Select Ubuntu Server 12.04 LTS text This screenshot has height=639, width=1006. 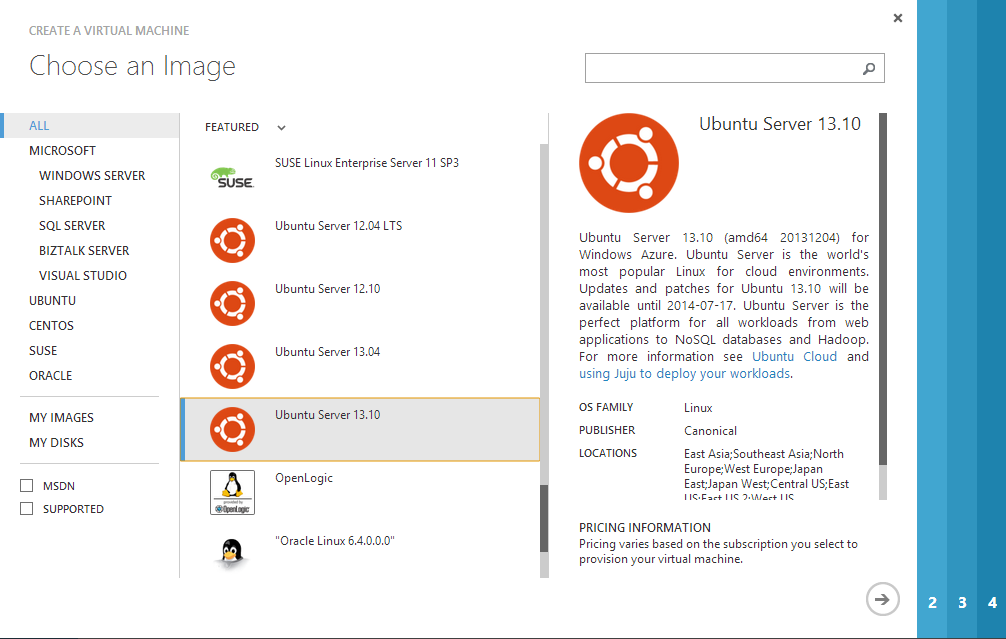[x=339, y=226]
